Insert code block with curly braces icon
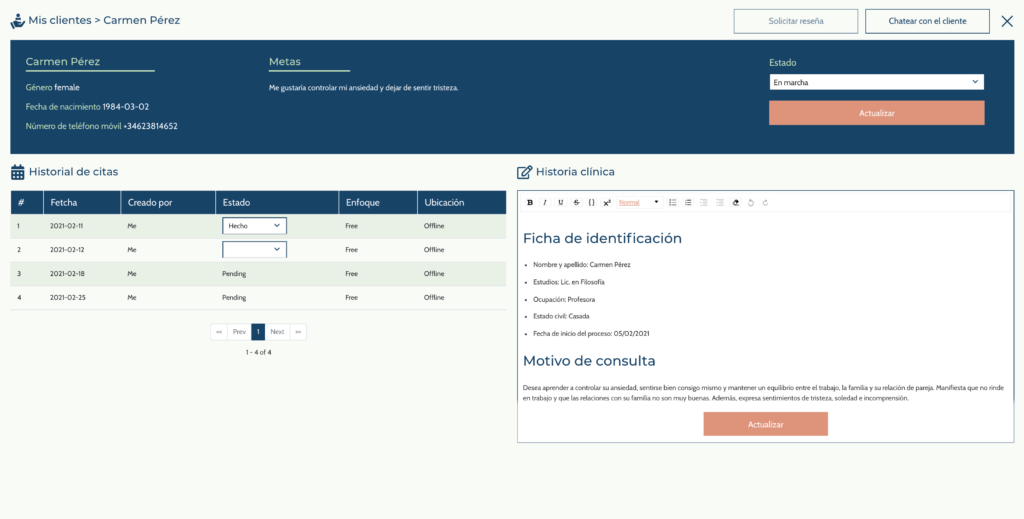Image resolution: width=1024 pixels, height=519 pixels. [x=591, y=202]
